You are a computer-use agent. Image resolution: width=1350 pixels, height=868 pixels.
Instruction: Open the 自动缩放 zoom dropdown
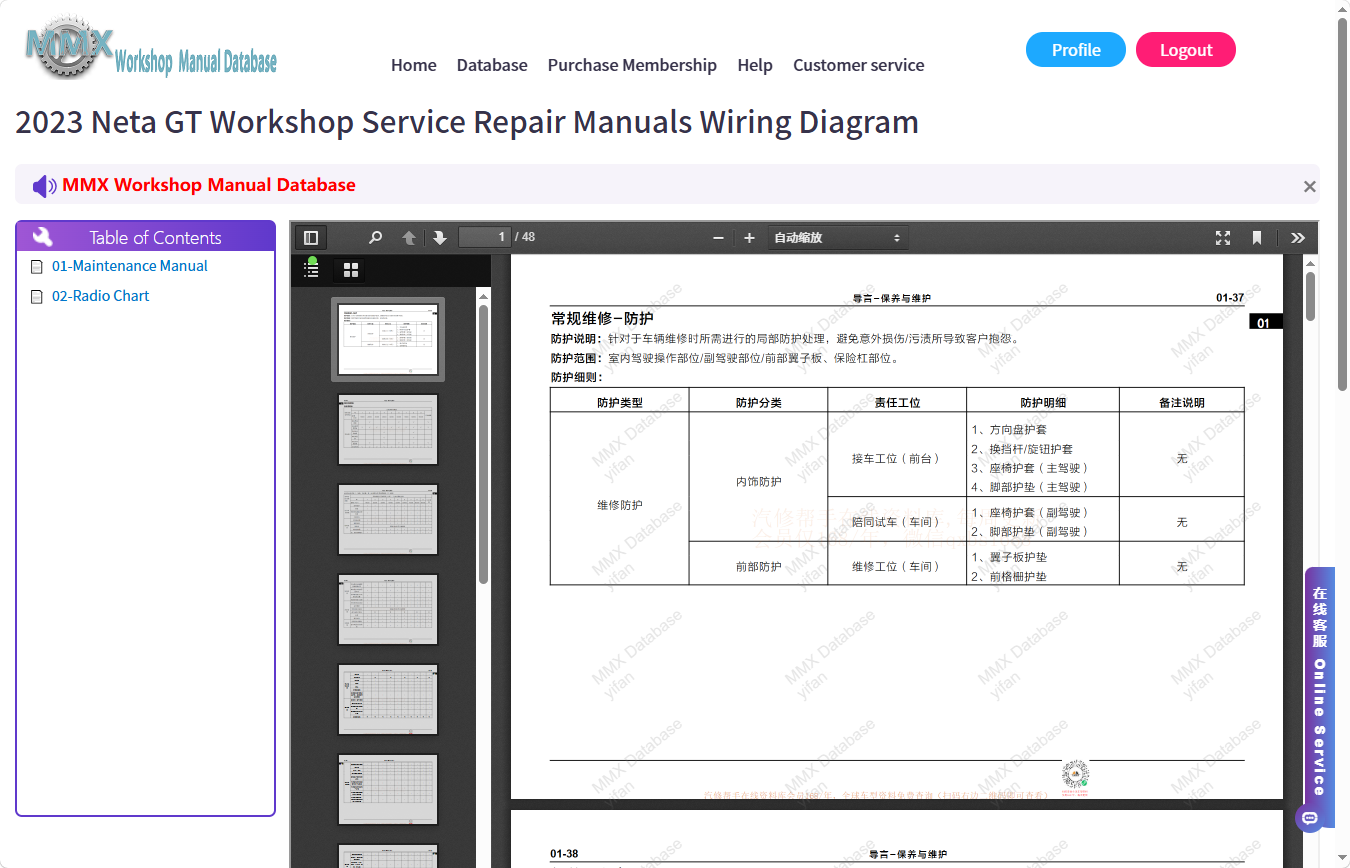(838, 238)
